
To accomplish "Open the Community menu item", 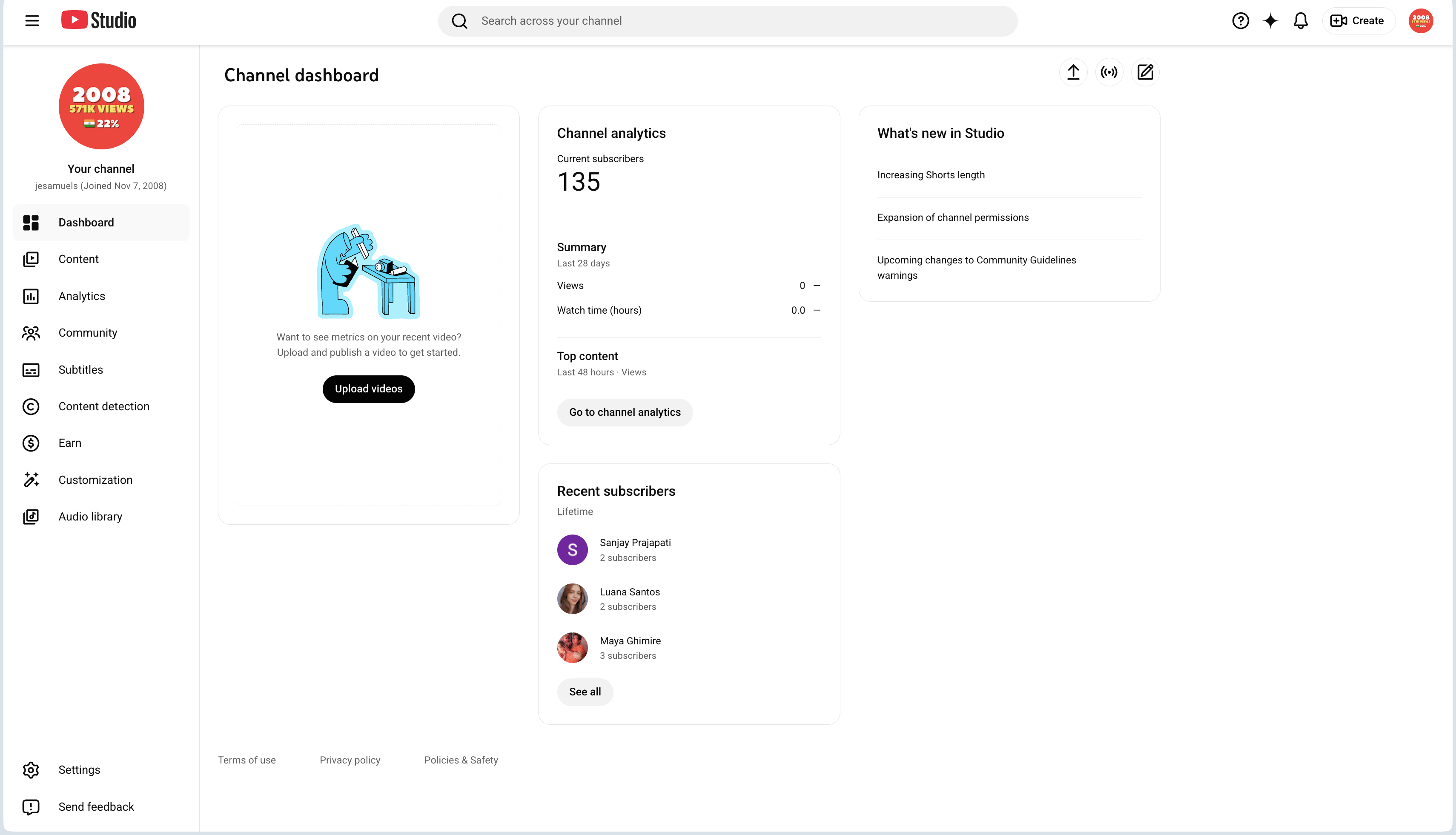I will [x=101, y=333].
